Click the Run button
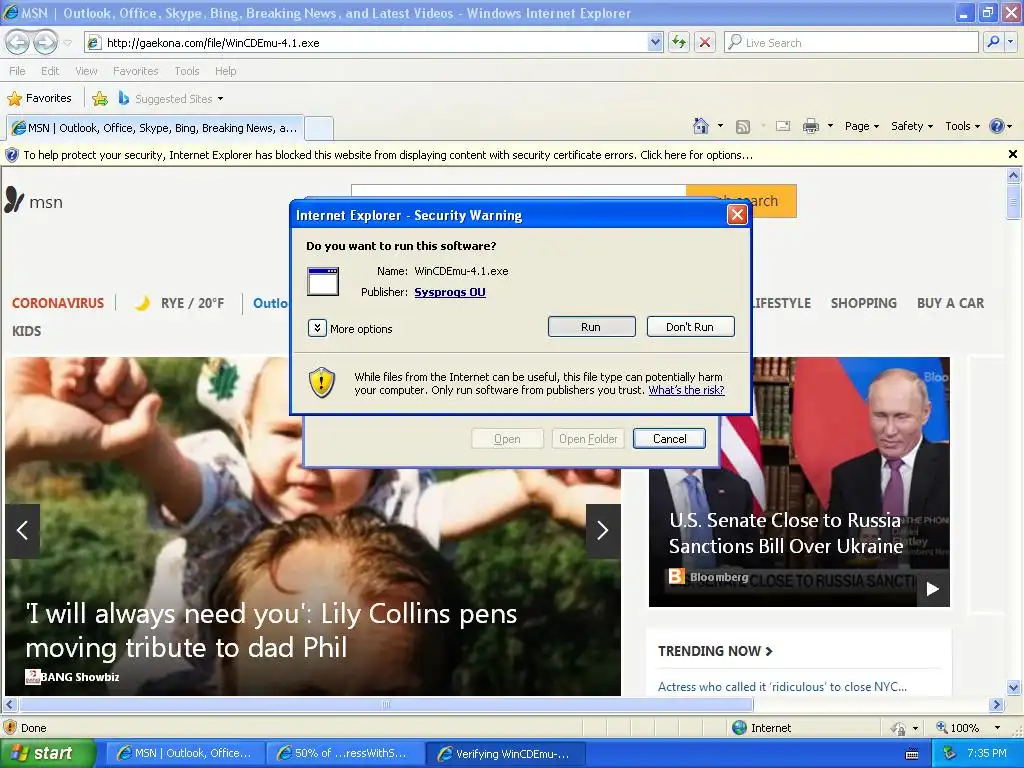 point(591,327)
